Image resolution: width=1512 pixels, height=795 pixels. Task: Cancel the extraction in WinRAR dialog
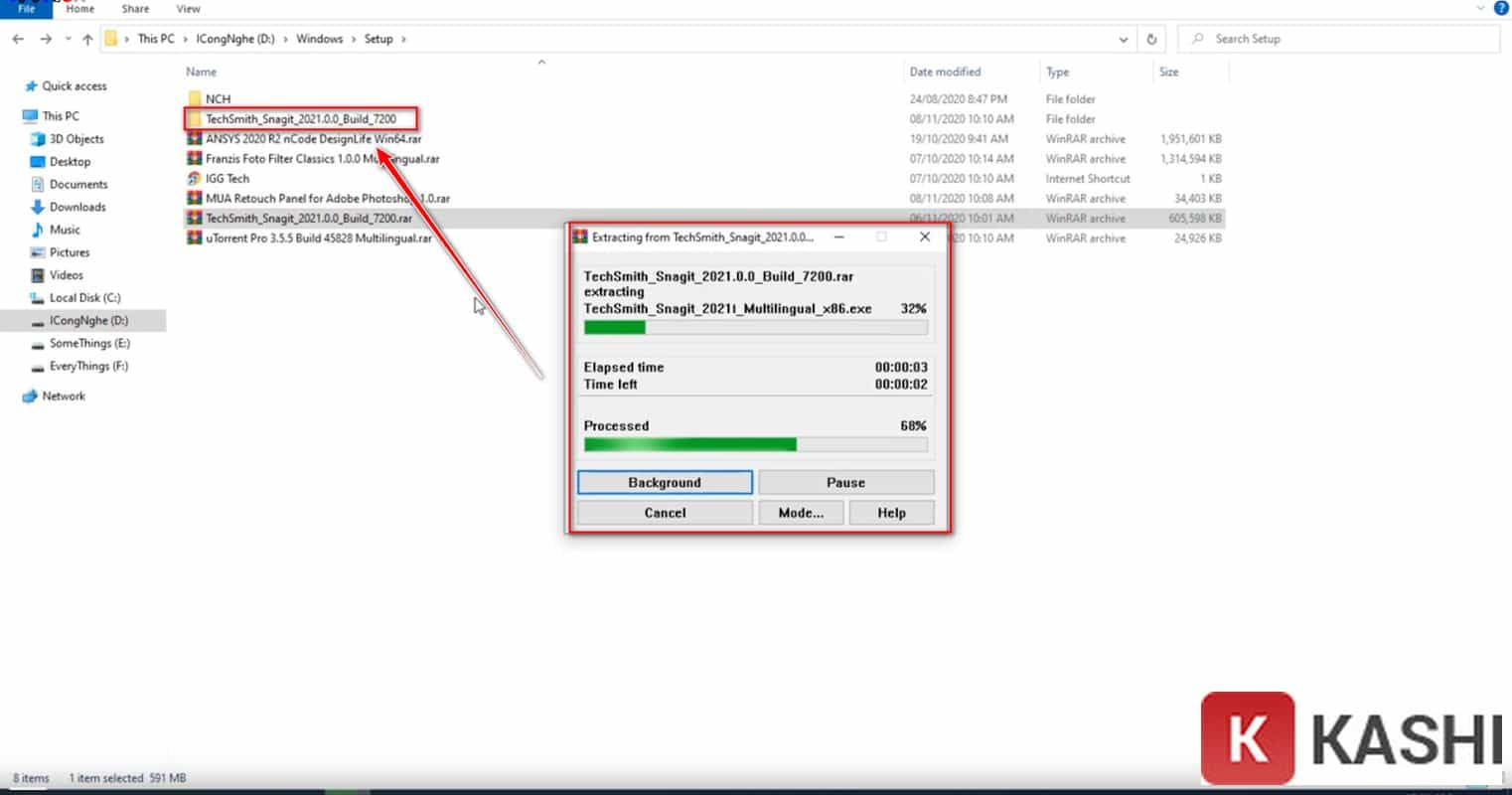pyautogui.click(x=665, y=513)
